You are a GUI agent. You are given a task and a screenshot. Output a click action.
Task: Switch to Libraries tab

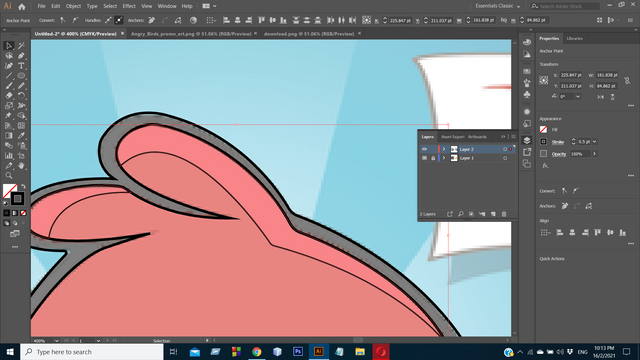[574, 38]
